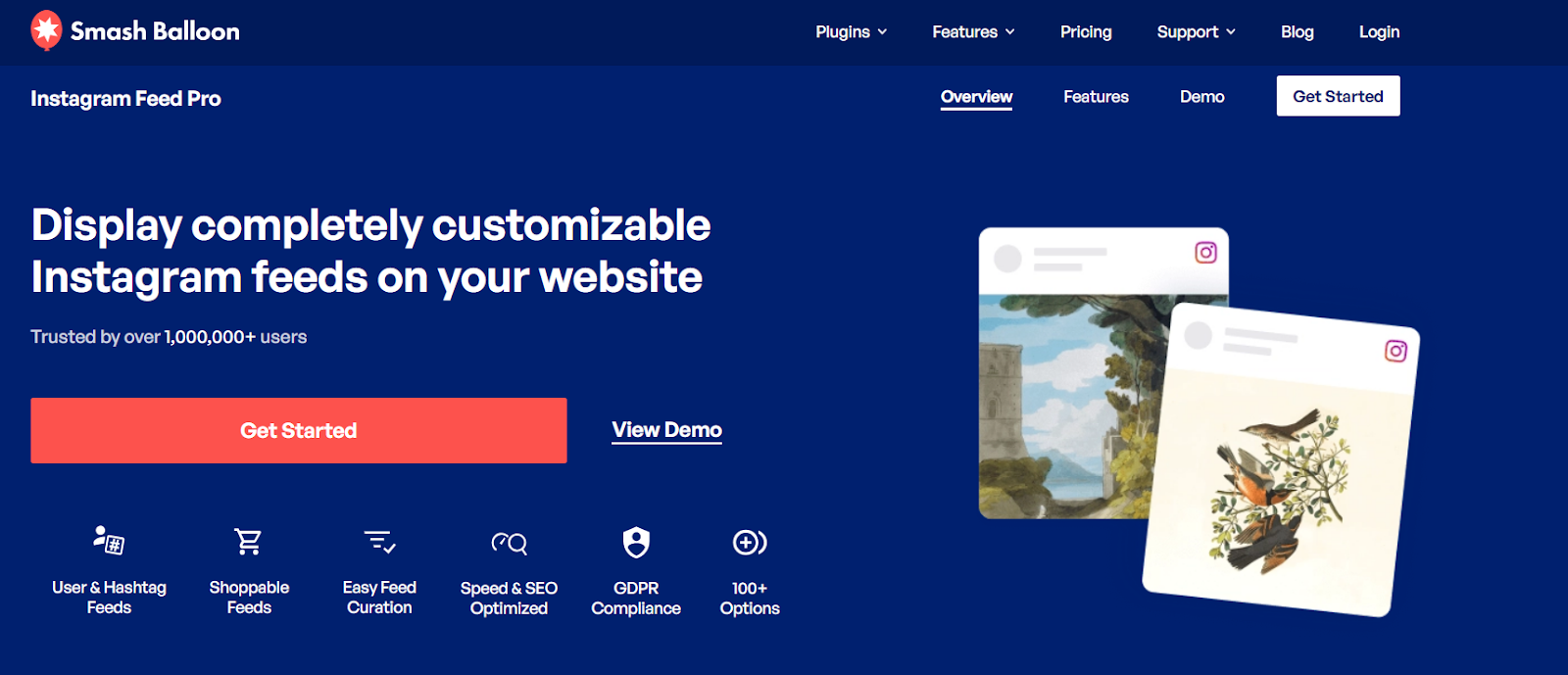The height and width of the screenshot is (675, 1568).
Task: Click the 100+ Options plus icon
Action: point(750,542)
